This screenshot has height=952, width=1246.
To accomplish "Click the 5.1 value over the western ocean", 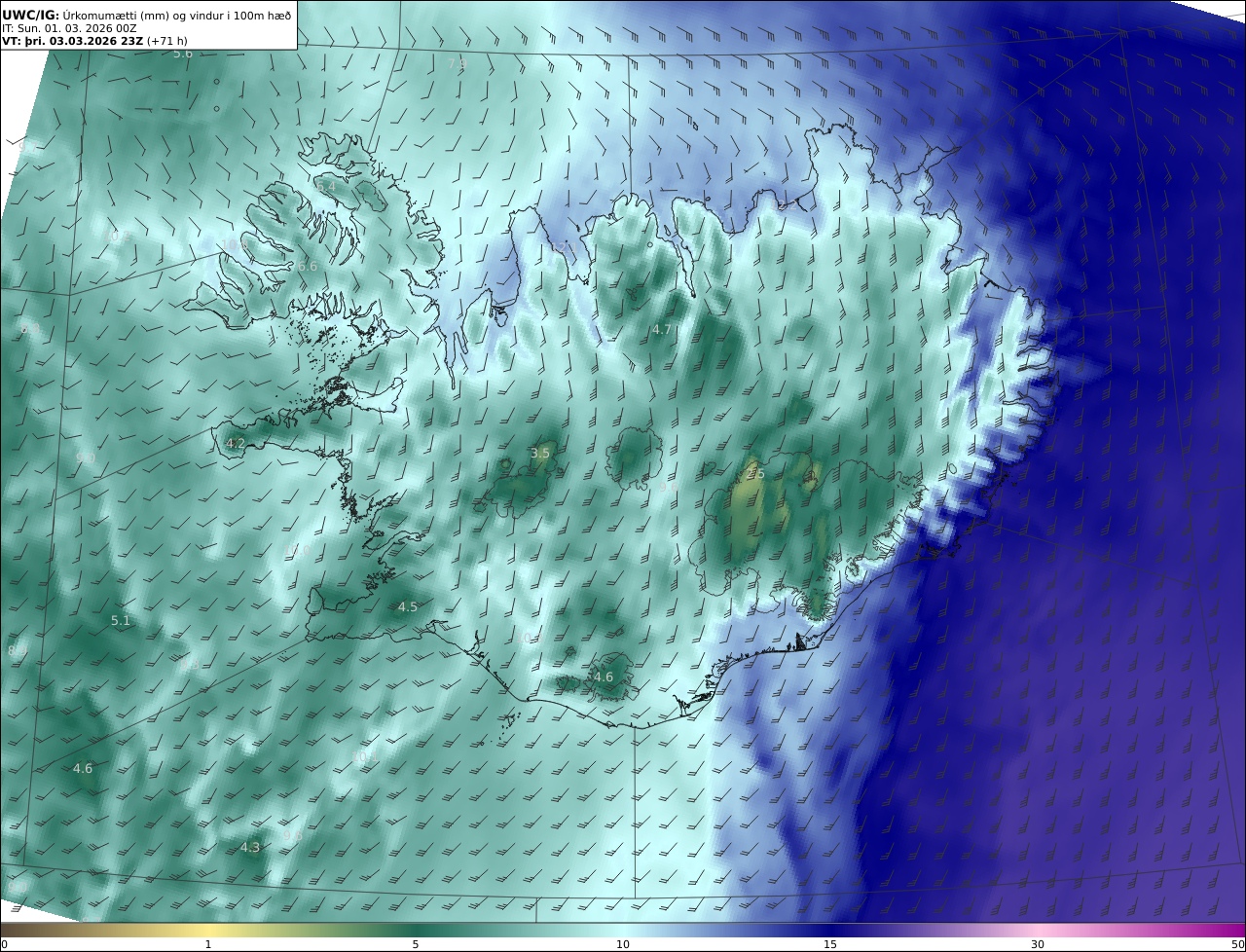I will click(121, 620).
